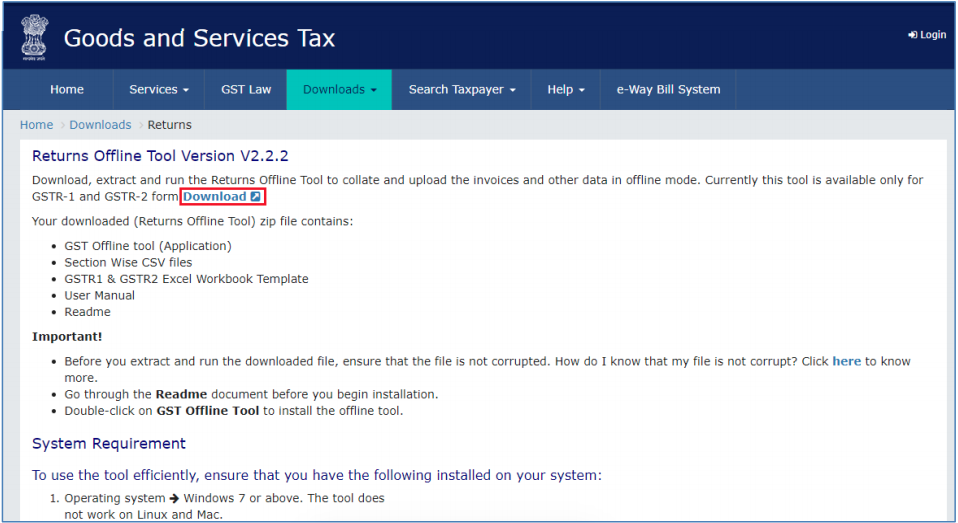Select the 'Important!' label
The height and width of the screenshot is (523, 958).
pyautogui.click(x=67, y=337)
